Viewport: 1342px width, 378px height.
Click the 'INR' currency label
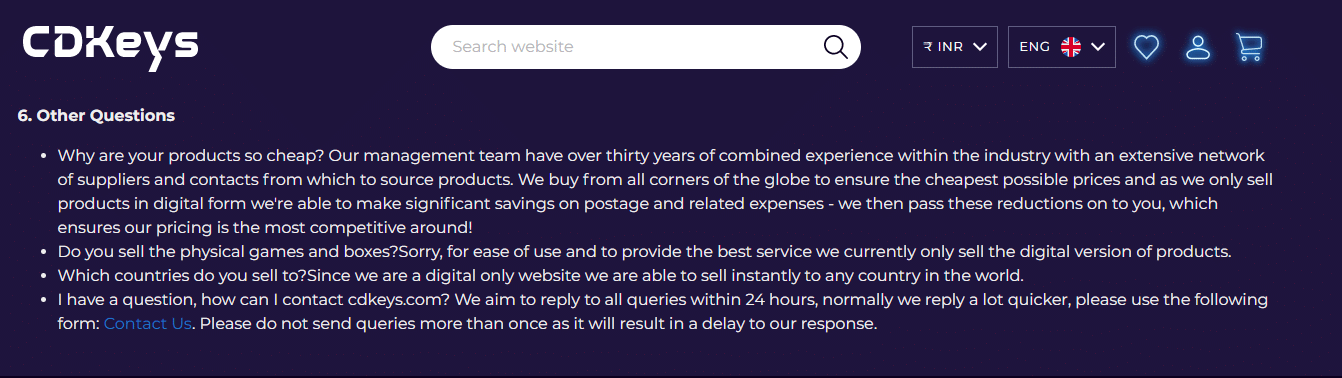pos(951,47)
